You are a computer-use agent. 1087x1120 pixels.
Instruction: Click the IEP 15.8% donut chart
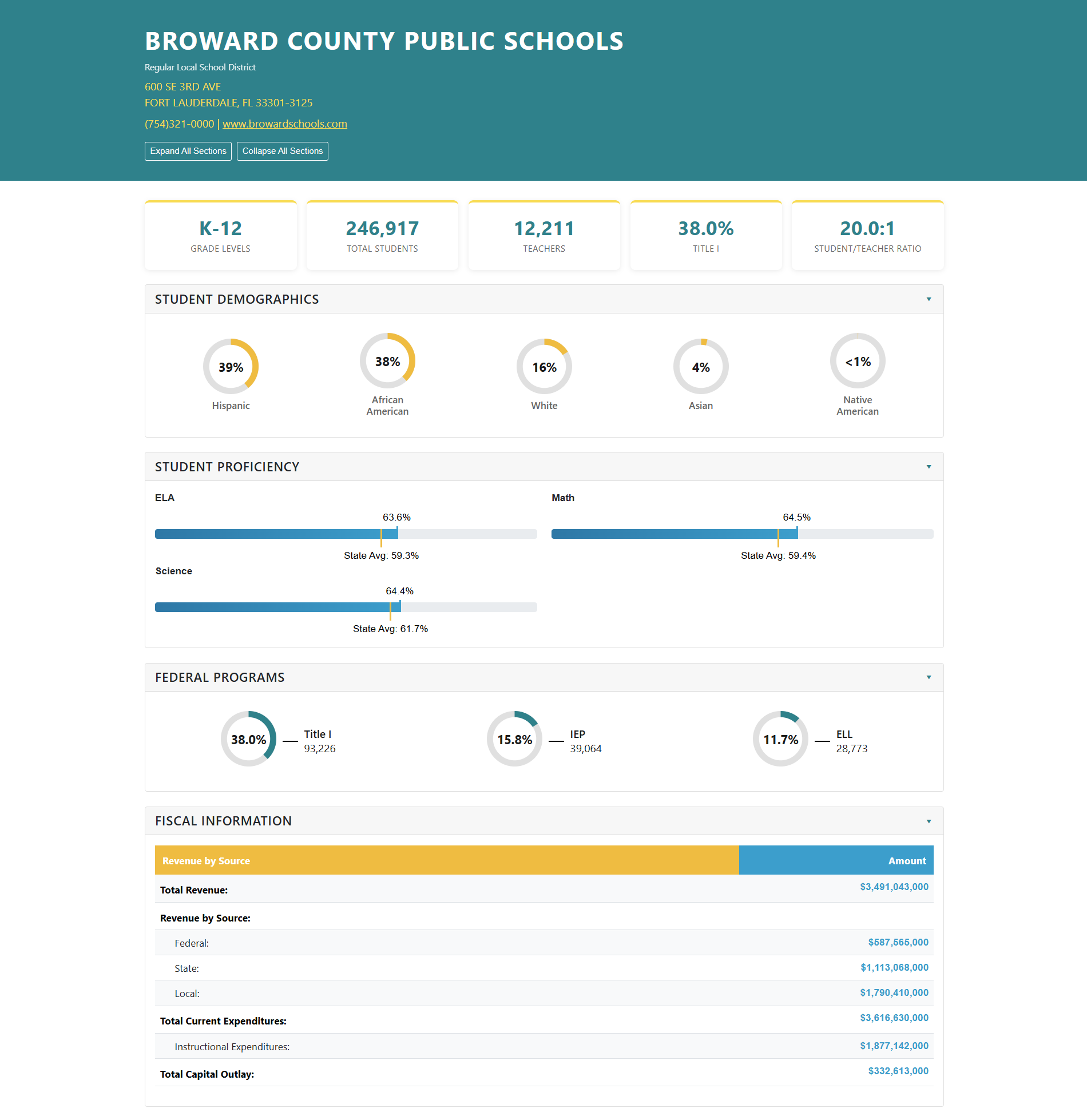point(515,739)
